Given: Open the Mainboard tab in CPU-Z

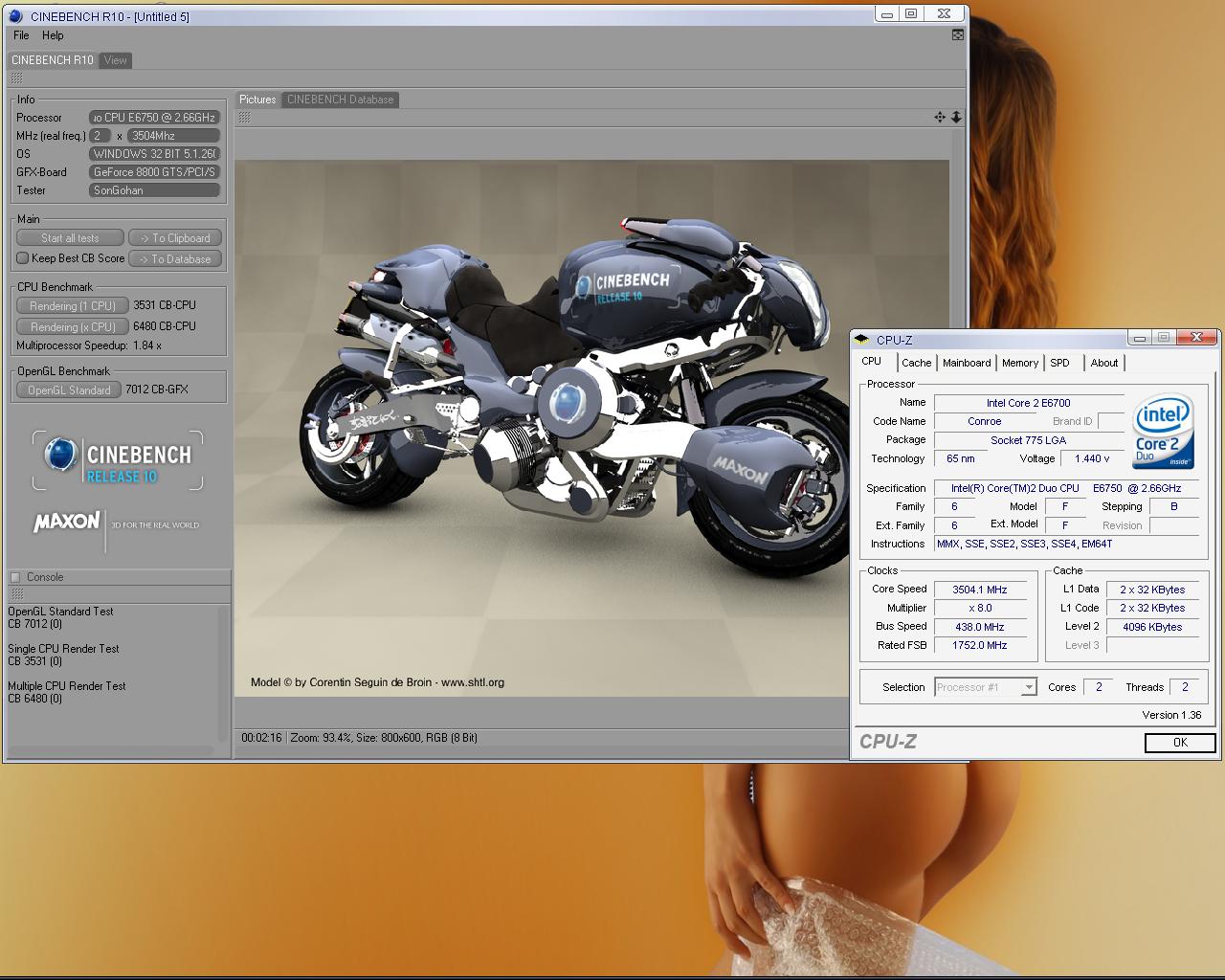Looking at the screenshot, I should click(x=967, y=363).
